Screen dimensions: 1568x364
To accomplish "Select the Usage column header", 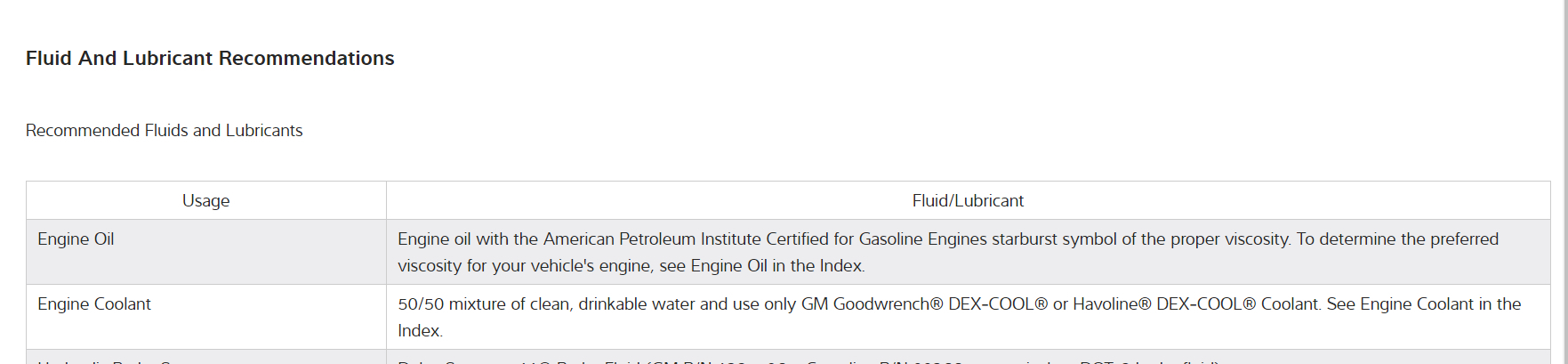I will pyautogui.click(x=205, y=201).
